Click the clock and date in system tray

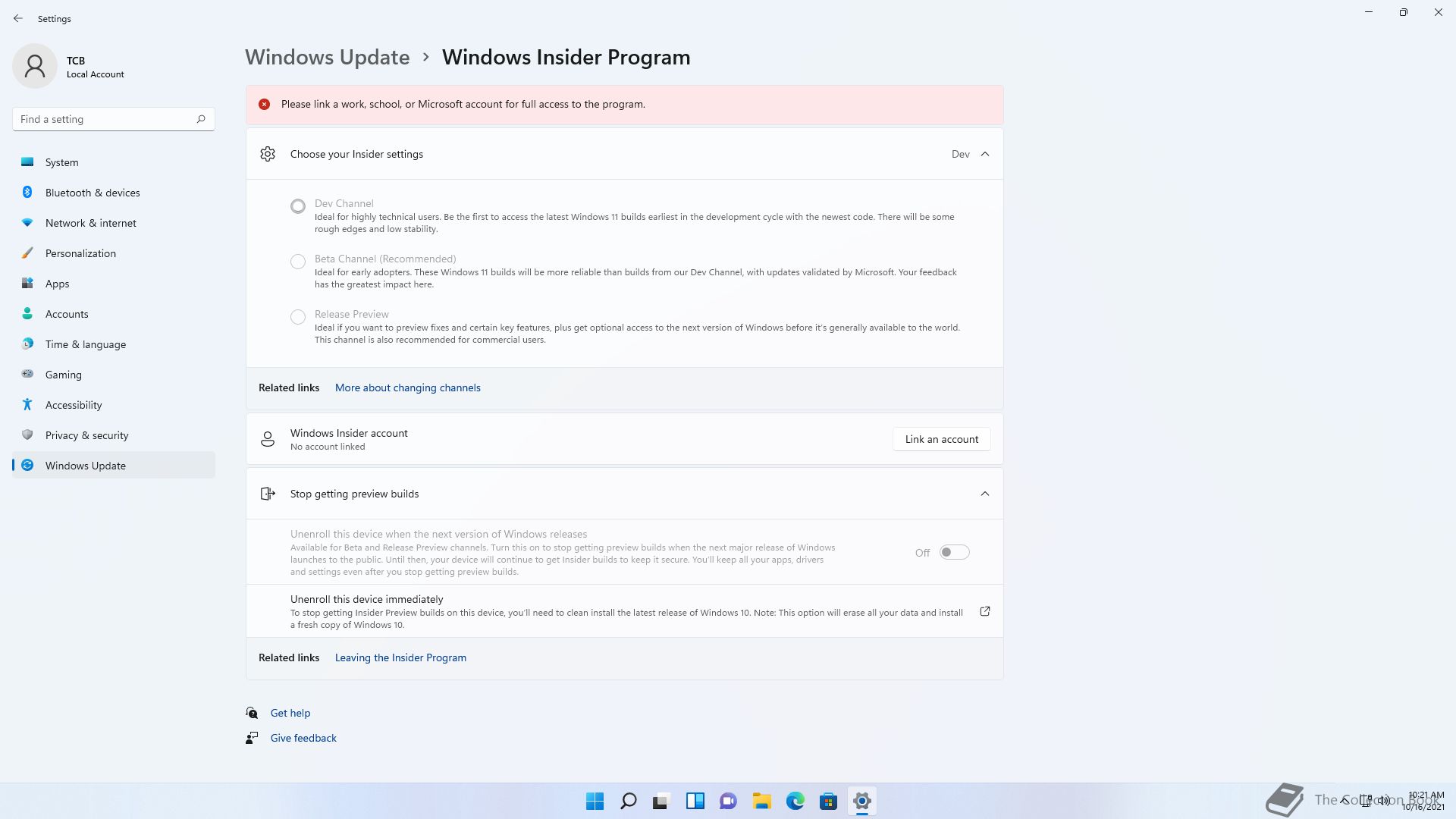coord(1424,801)
